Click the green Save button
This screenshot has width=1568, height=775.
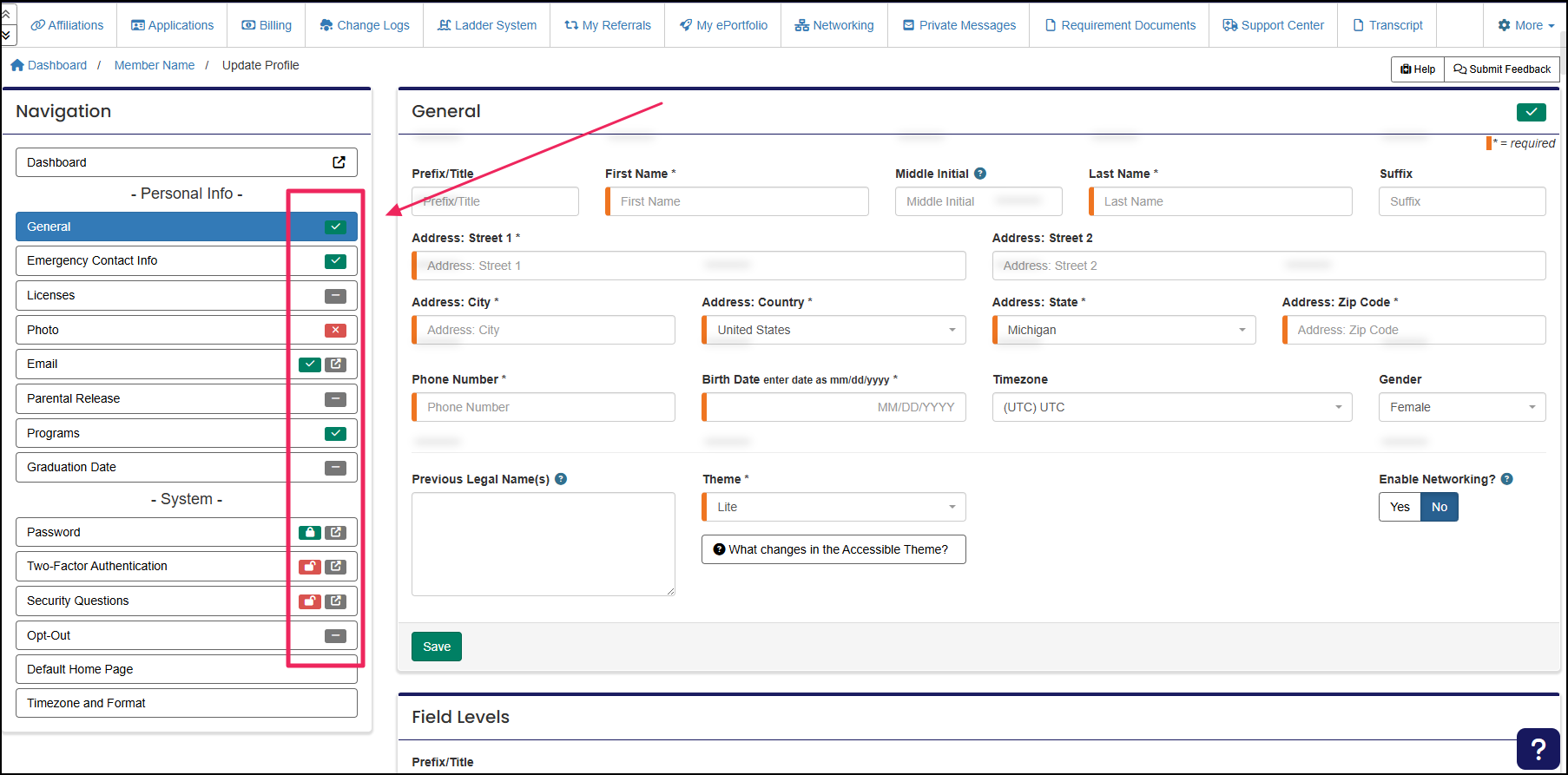pos(437,647)
